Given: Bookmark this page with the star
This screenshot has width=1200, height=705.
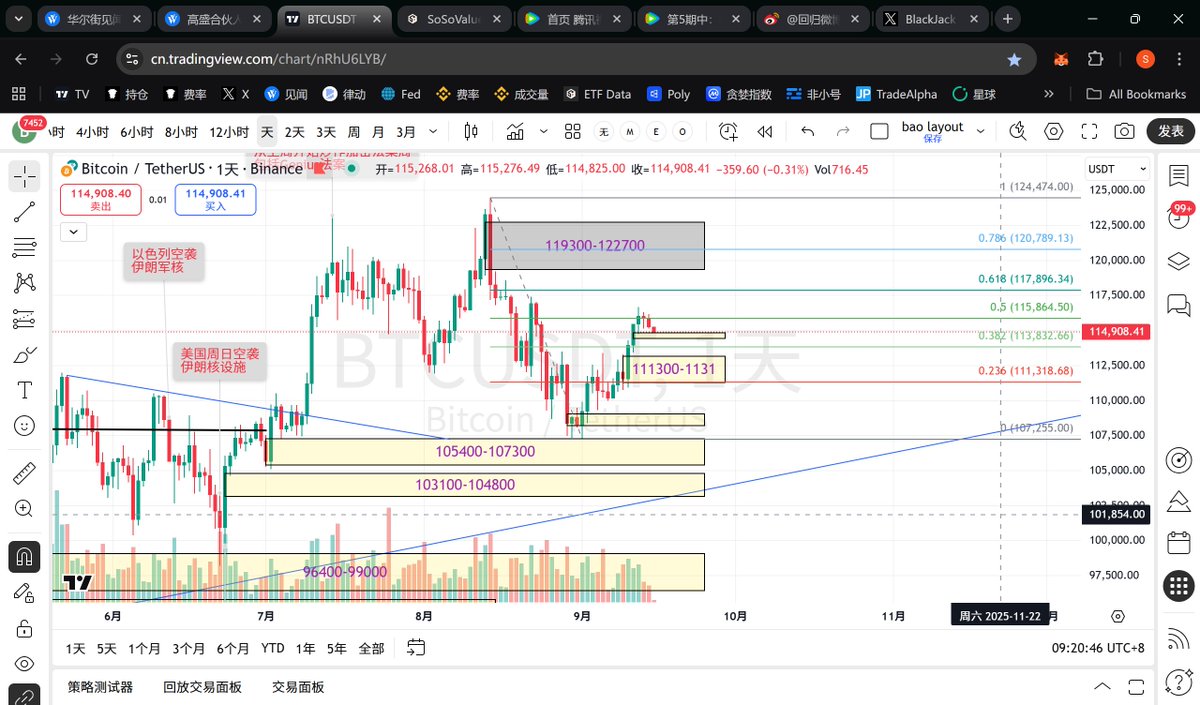Looking at the screenshot, I should (x=1014, y=59).
